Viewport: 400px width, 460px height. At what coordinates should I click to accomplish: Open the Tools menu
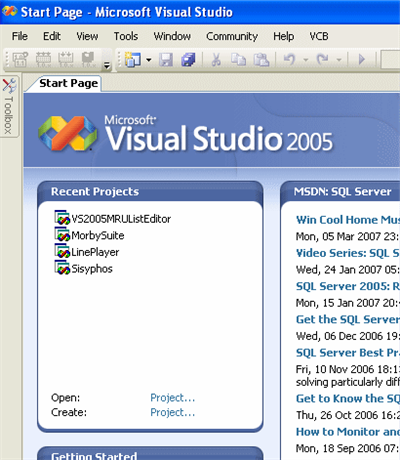[x=126, y=36]
